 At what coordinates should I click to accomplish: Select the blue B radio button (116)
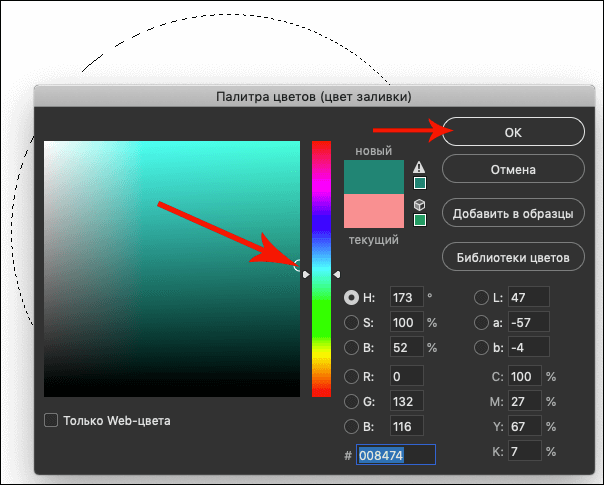(x=351, y=426)
